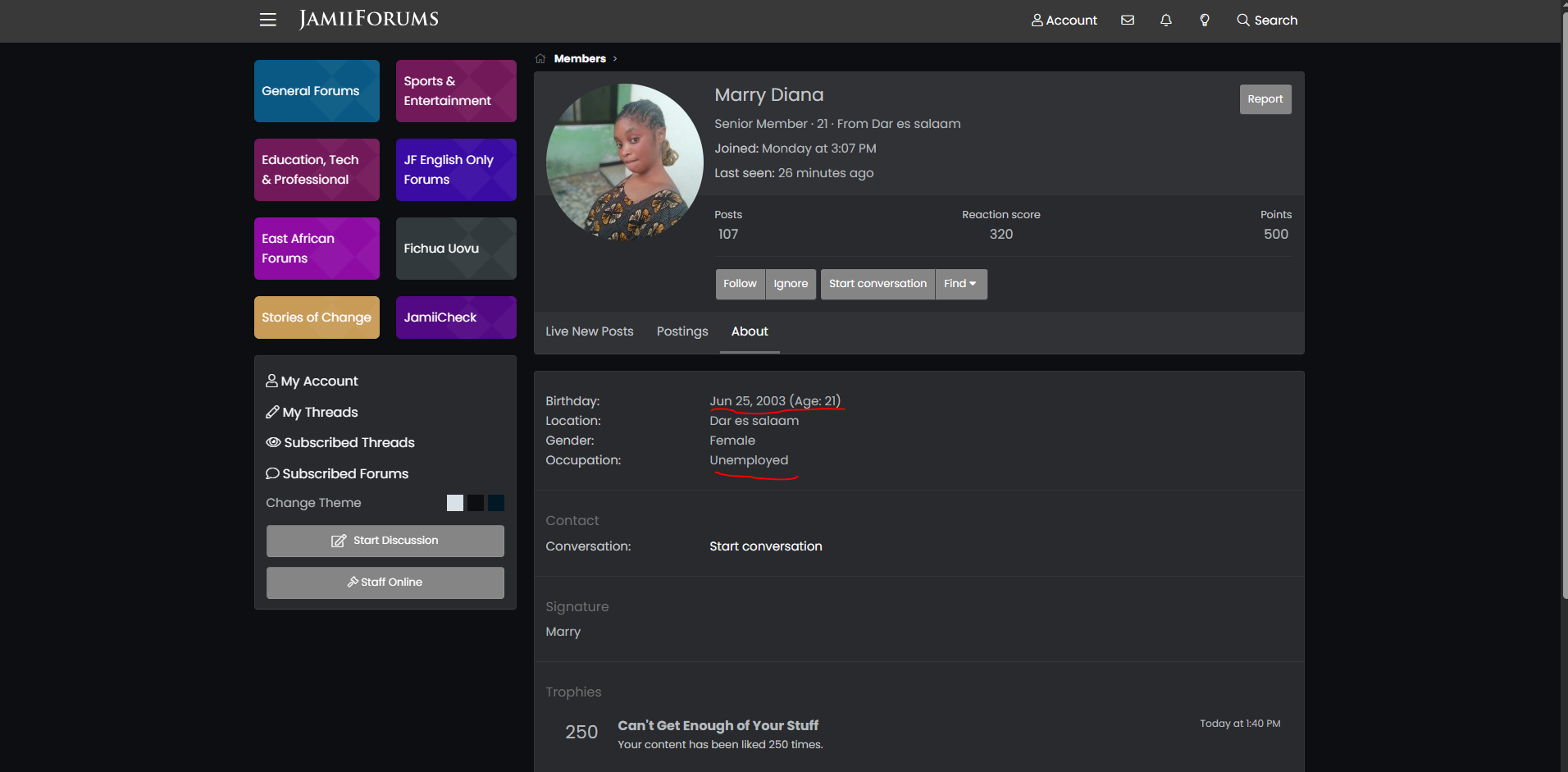This screenshot has height=772, width=1568.
Task: Open the Fichua Uovu tile
Action: tap(456, 249)
